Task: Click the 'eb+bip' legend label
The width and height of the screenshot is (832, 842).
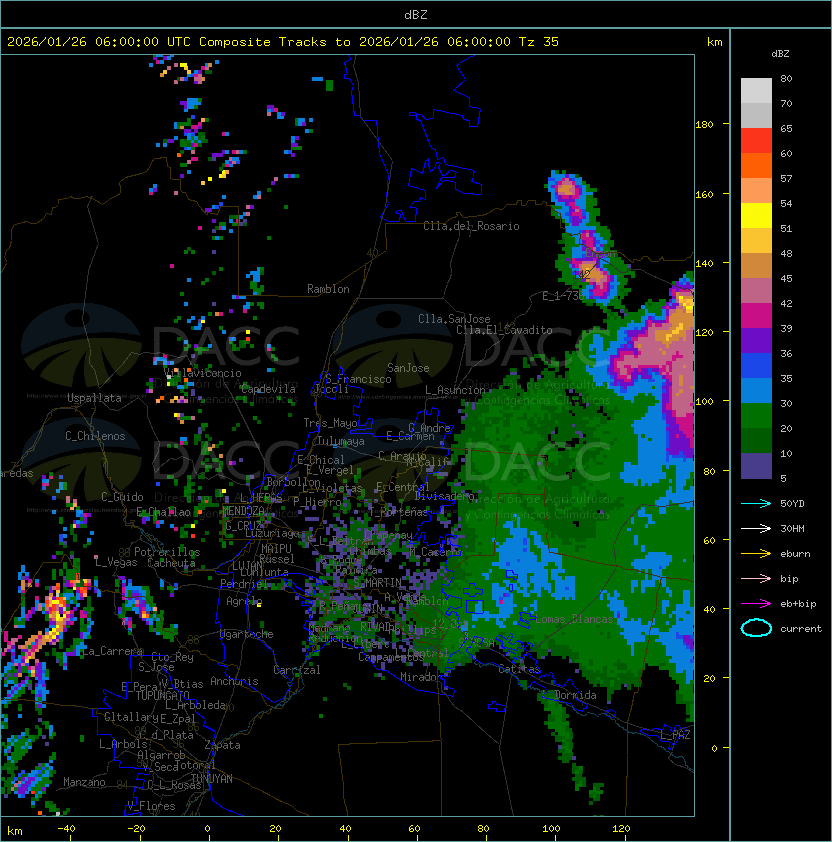Action: [798, 604]
